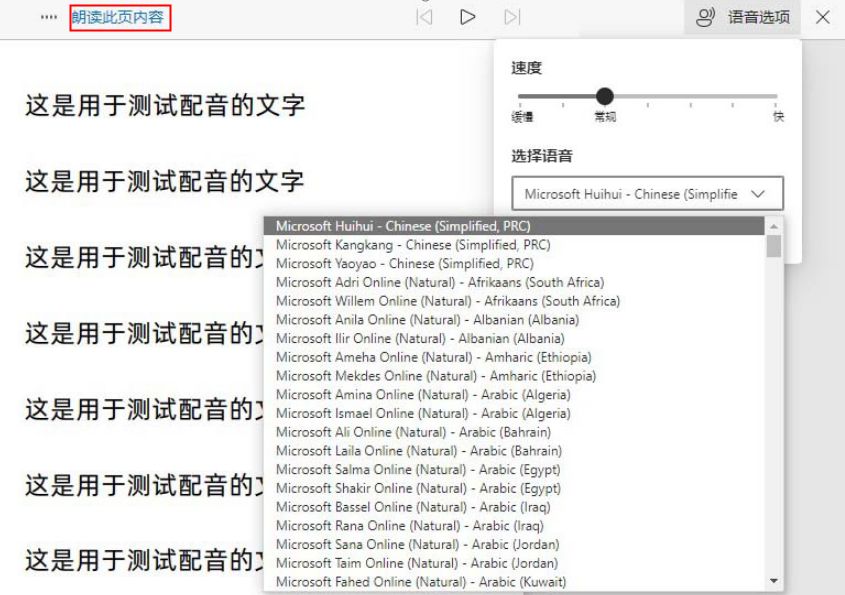The image size is (845, 595).
Task: Click the speed slider handle at 常规
Action: click(605, 96)
